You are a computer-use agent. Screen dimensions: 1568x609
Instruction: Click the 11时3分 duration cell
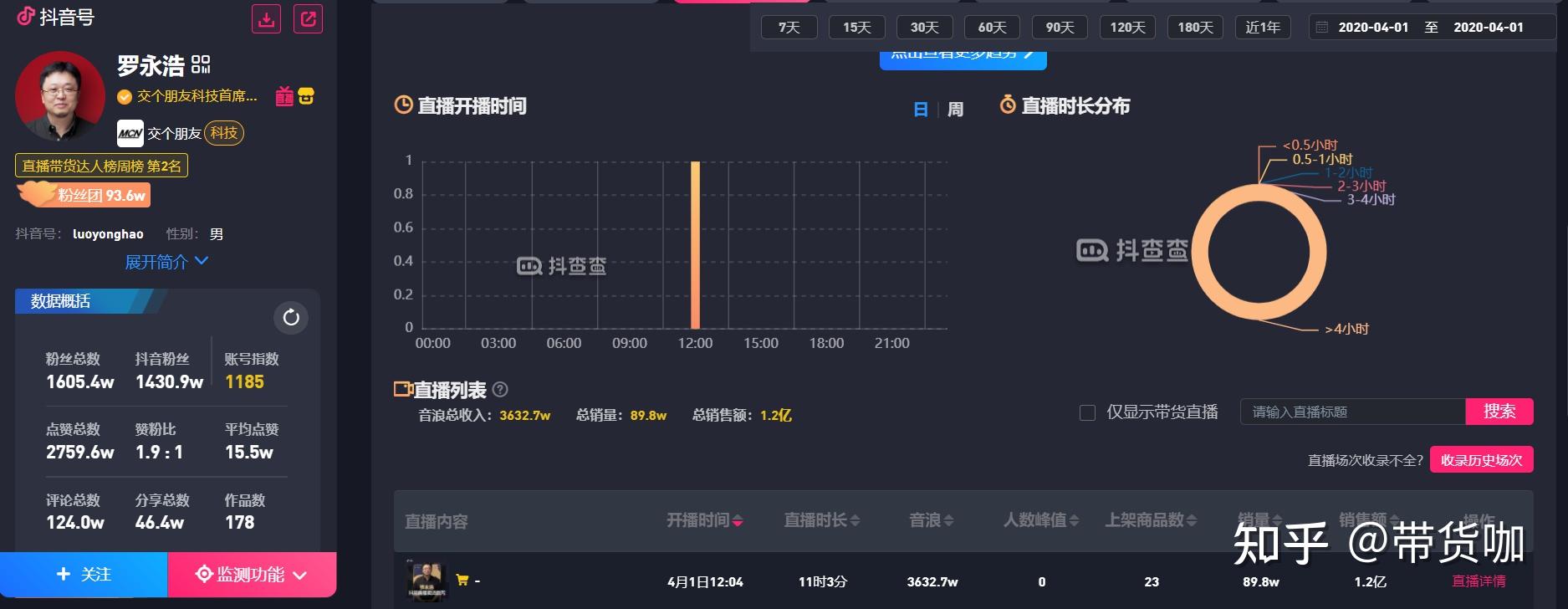point(822,581)
